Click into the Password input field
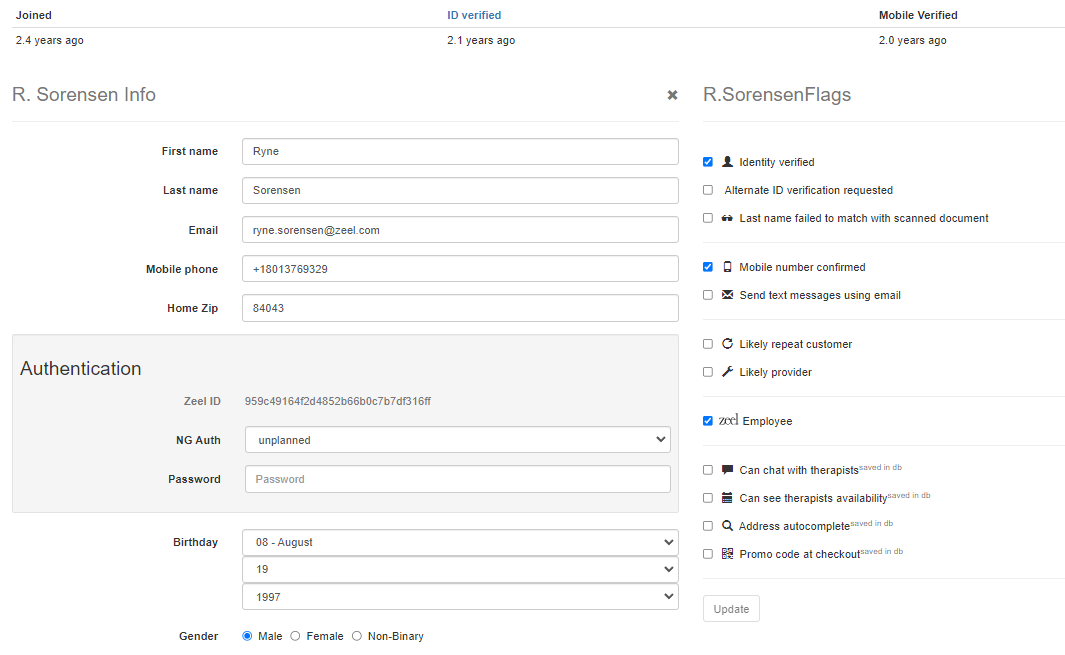Image resolution: width=1065 pixels, height=655 pixels. coord(457,479)
